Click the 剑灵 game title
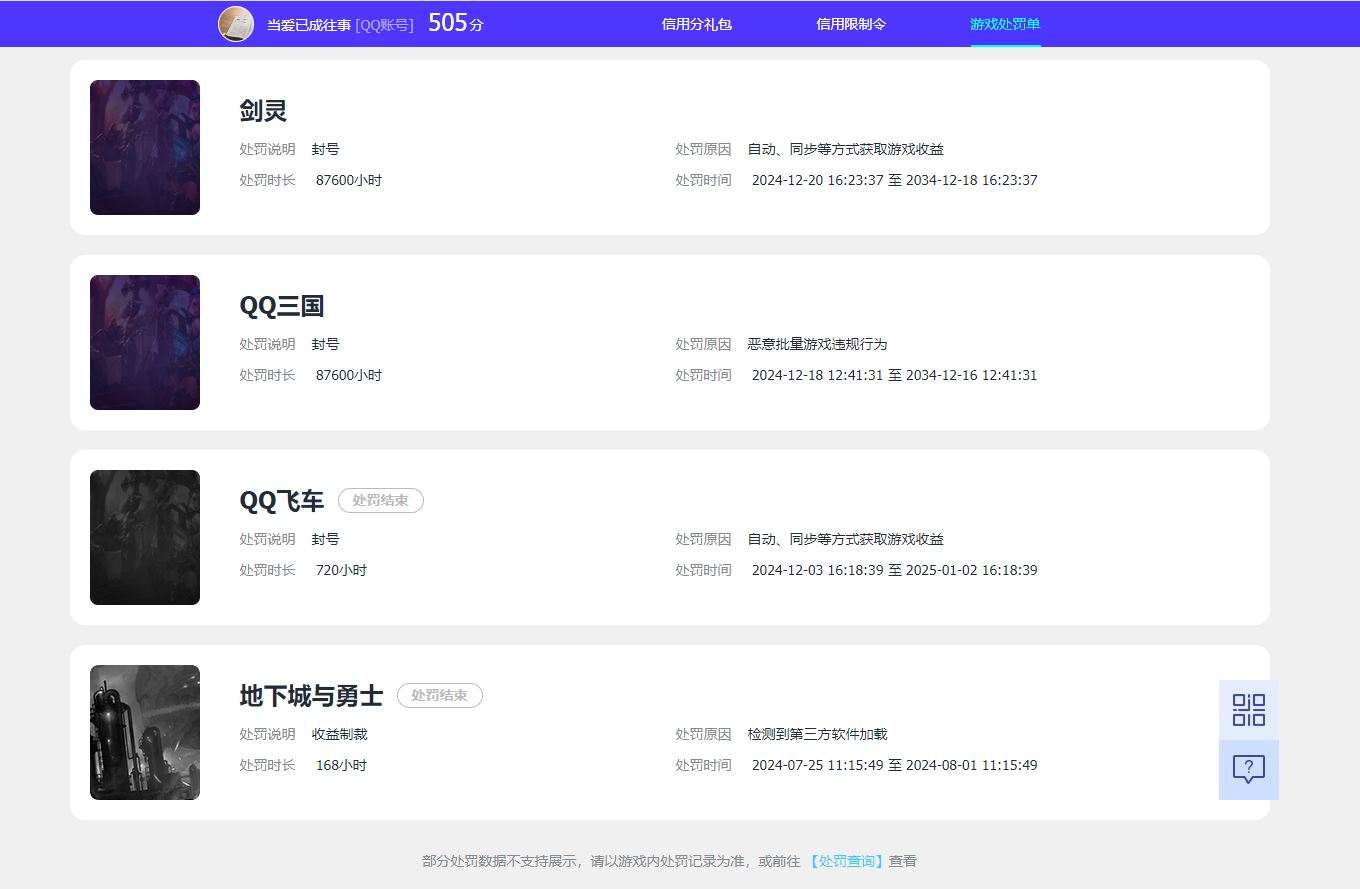The image size is (1360, 889). 263,111
